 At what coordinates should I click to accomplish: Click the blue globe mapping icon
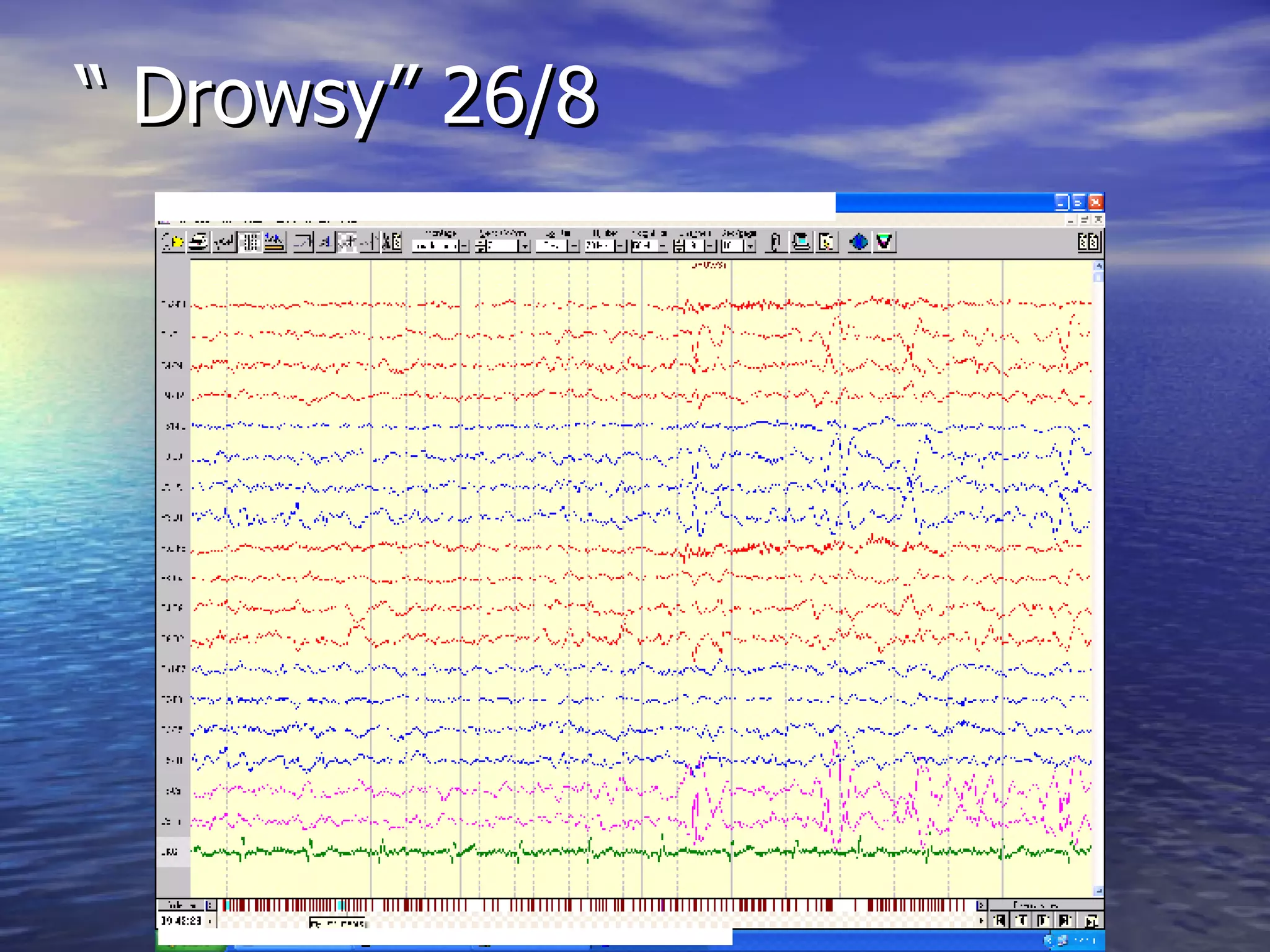[859, 242]
